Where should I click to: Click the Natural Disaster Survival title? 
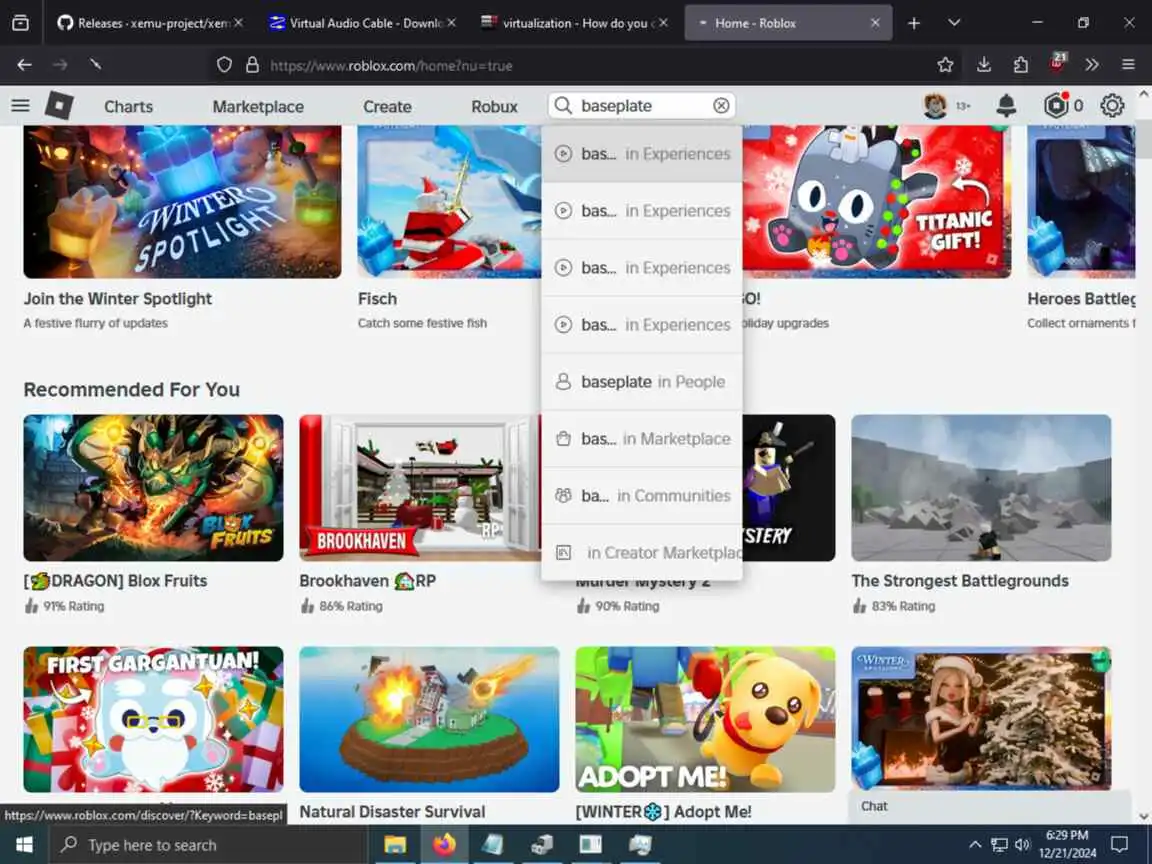coord(392,812)
